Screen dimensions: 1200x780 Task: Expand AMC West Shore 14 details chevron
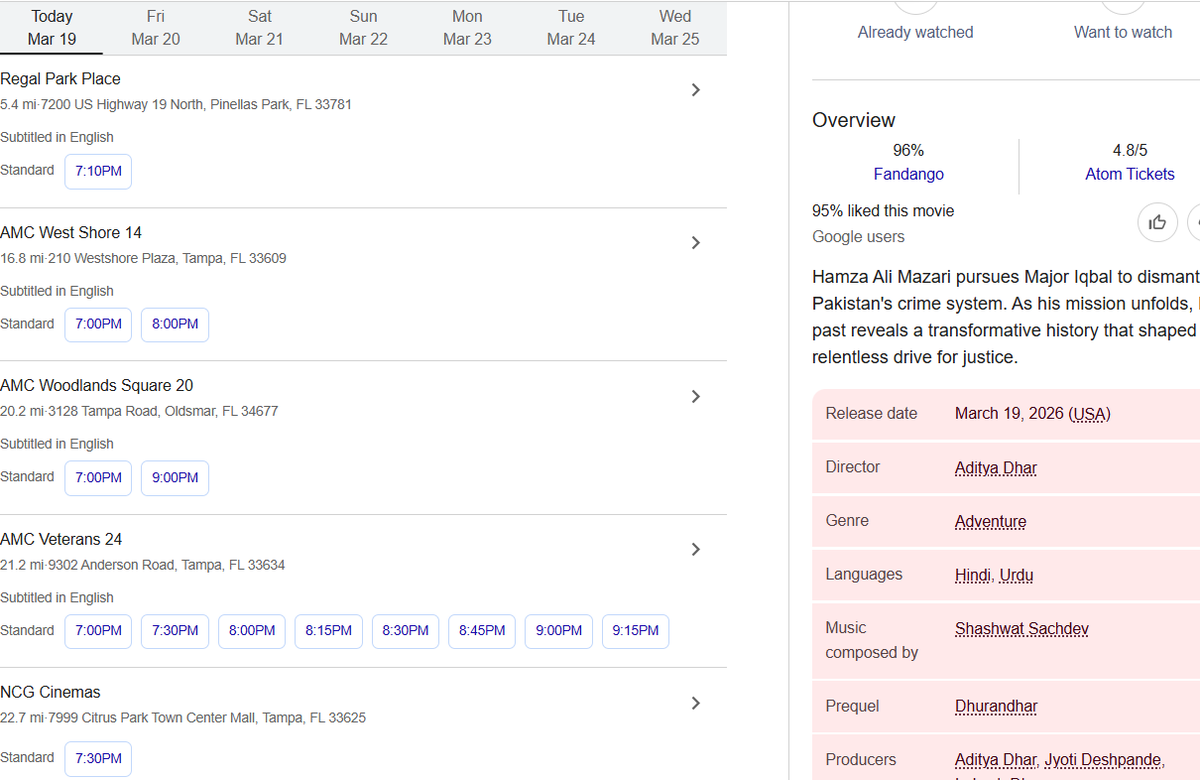click(696, 243)
